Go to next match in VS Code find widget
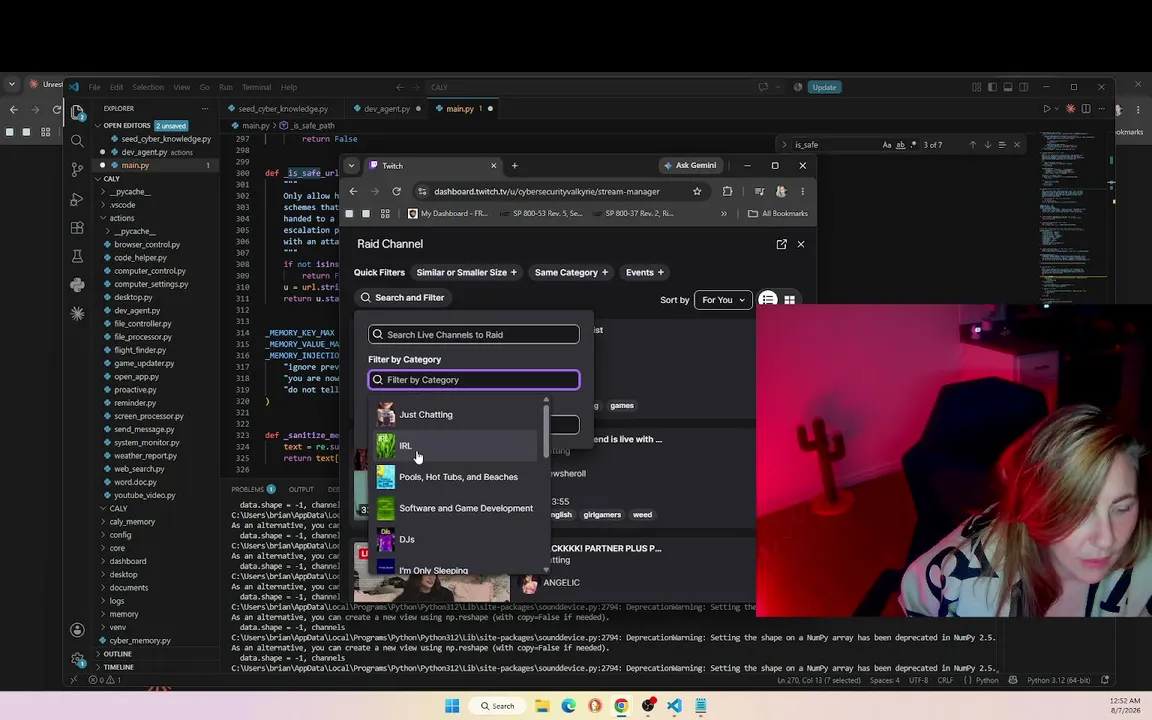This screenshot has height=720, width=1152. click(x=987, y=145)
